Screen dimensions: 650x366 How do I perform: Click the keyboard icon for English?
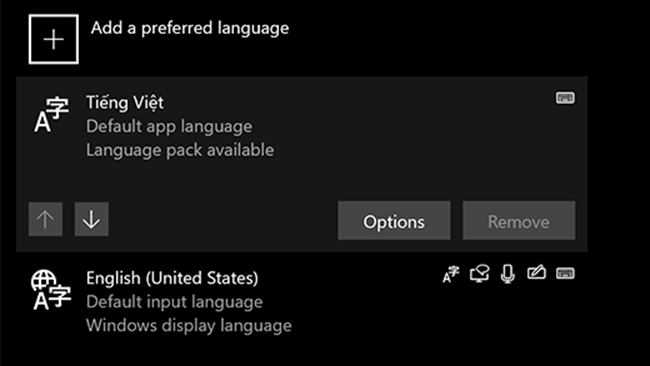(x=565, y=274)
